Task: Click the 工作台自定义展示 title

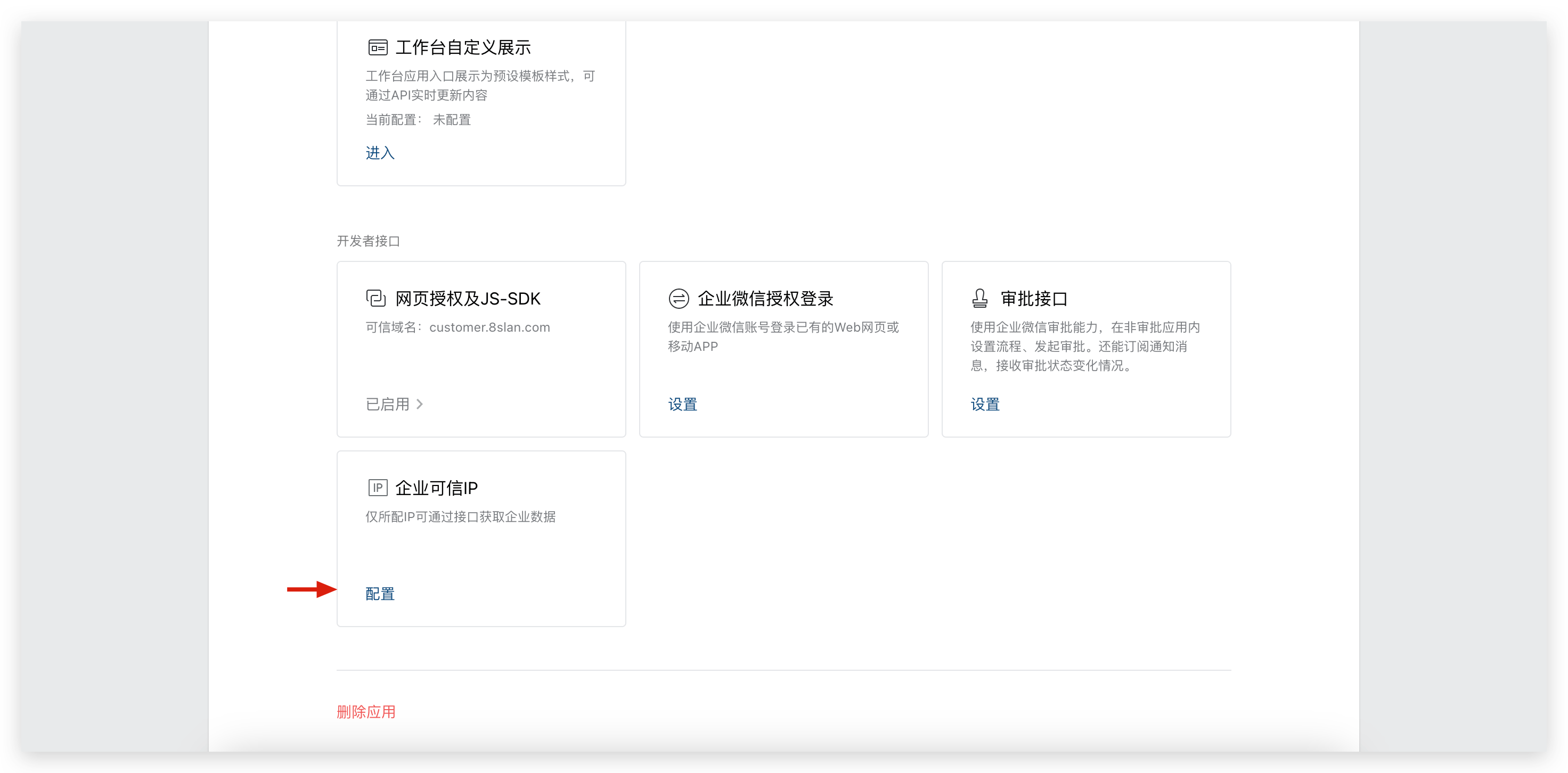Action: pos(463,47)
